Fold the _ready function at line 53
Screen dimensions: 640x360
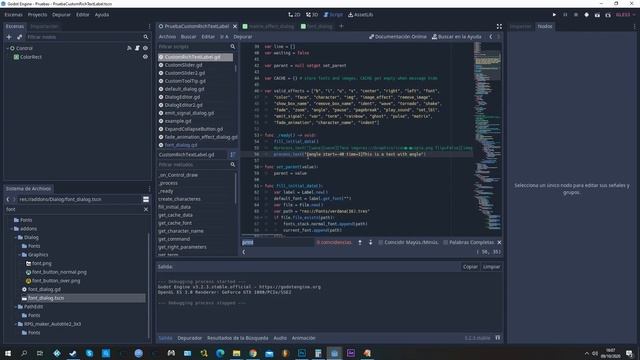point(262,135)
